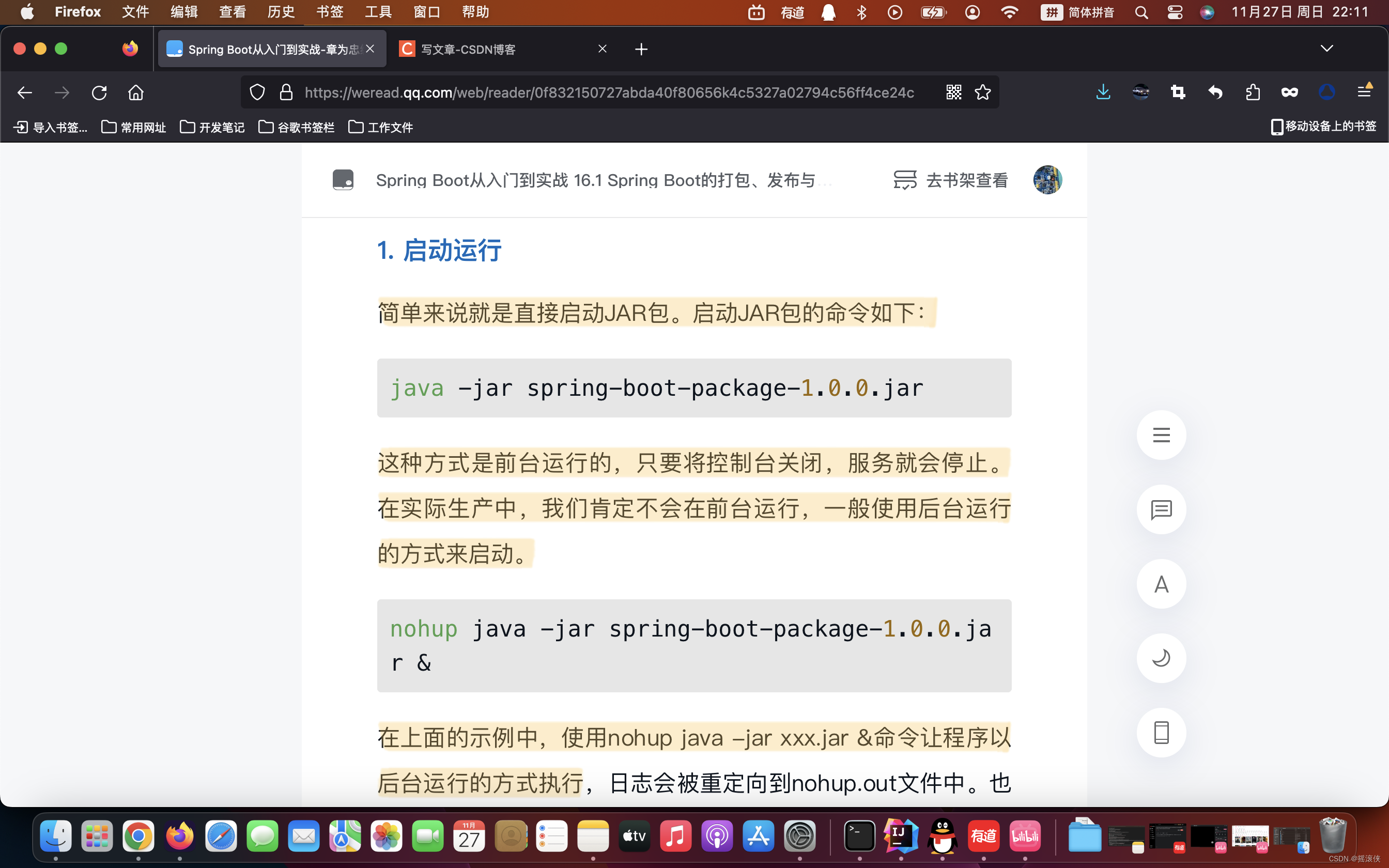
Task: Reload the current page
Action: (99, 92)
